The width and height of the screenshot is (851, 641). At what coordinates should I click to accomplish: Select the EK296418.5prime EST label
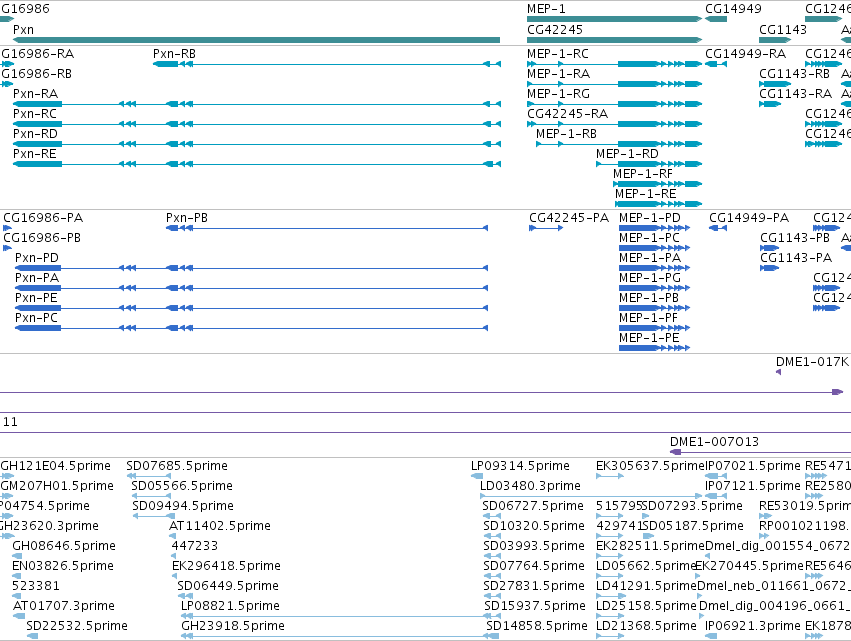pyautogui.click(x=226, y=567)
